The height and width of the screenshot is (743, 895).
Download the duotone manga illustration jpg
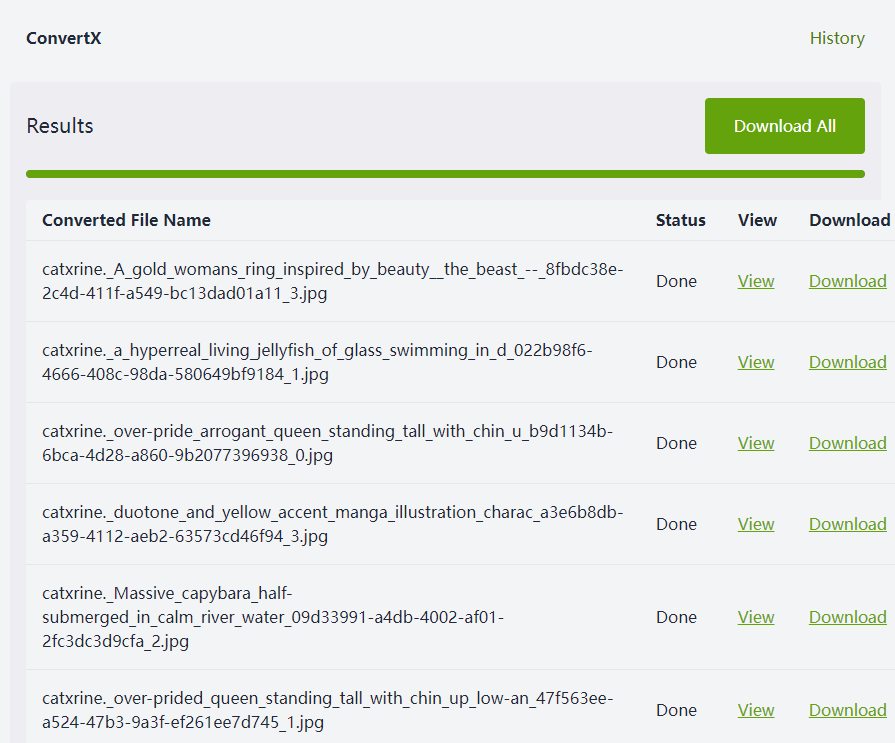tap(848, 524)
